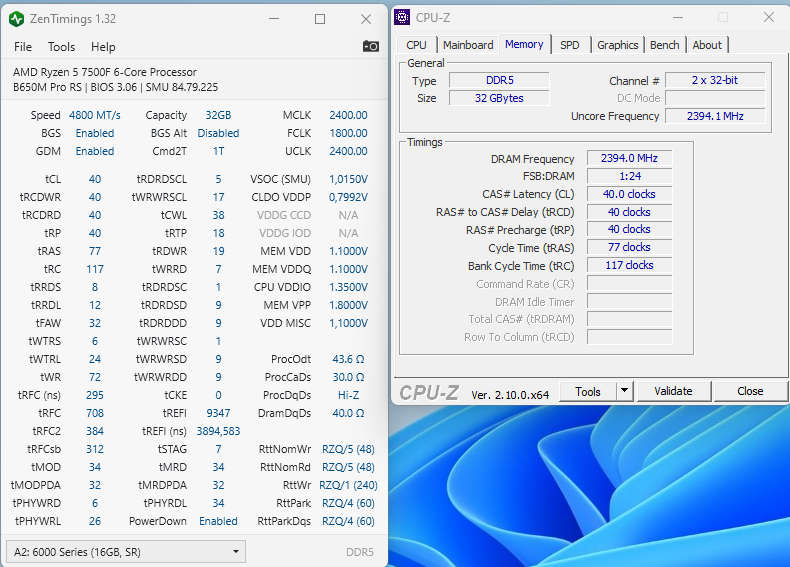
Task: Click the B650M Pro RS BIOS info line
Action: (x=115, y=87)
